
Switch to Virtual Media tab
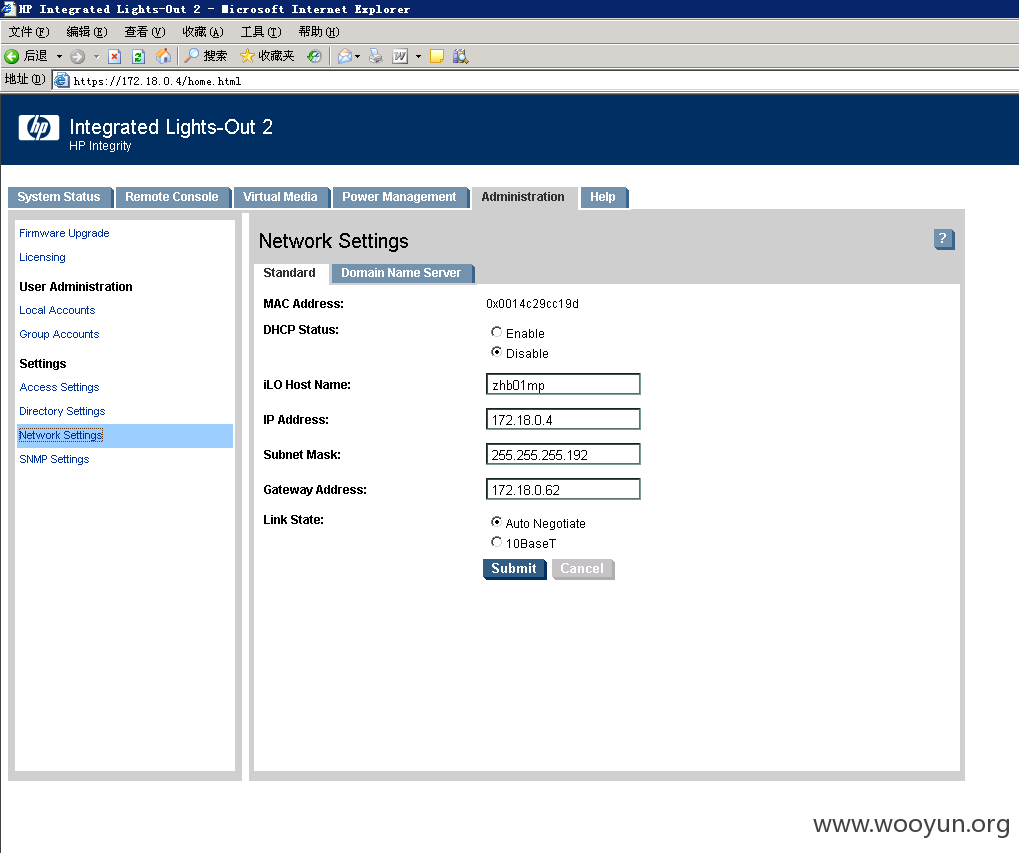point(280,197)
